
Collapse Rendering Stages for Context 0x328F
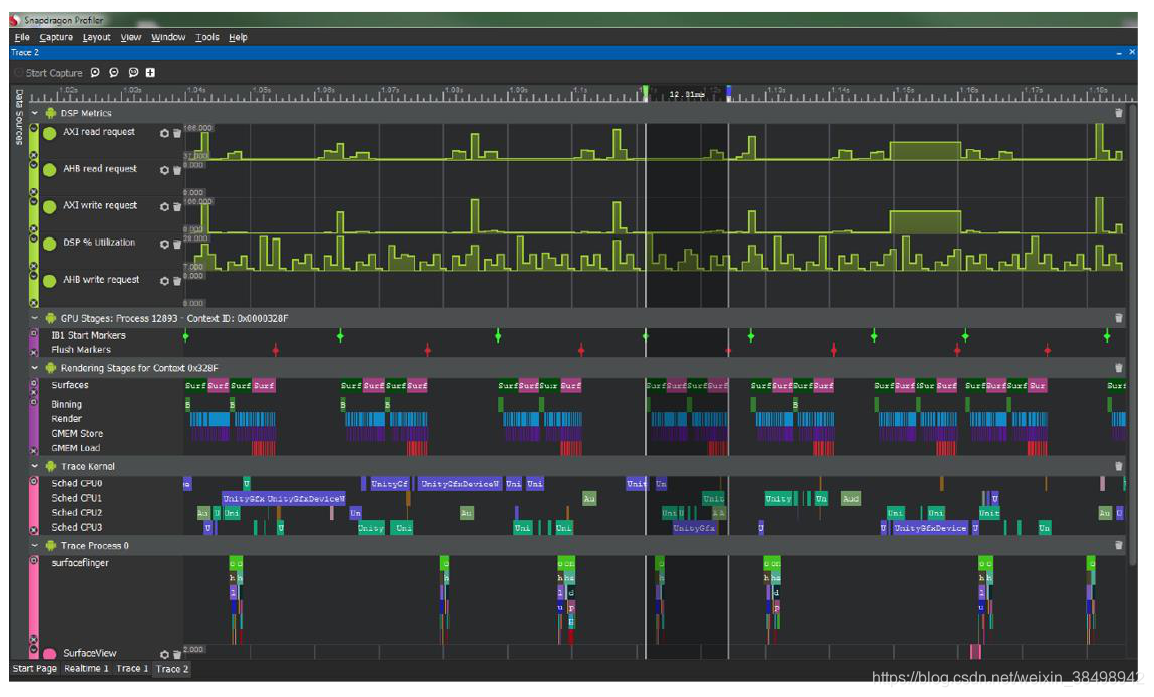[35, 368]
